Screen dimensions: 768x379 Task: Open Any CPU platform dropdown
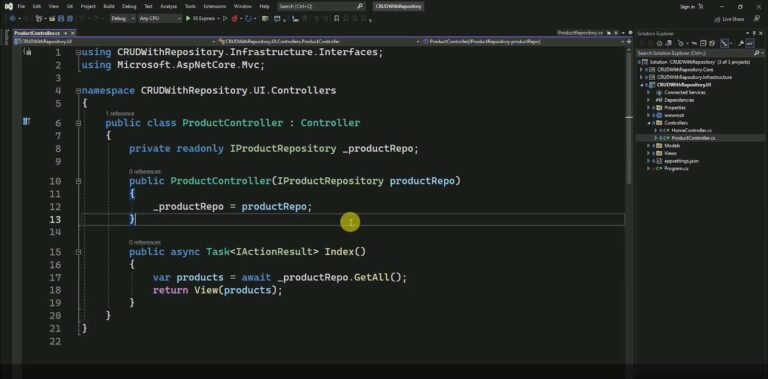pos(160,18)
